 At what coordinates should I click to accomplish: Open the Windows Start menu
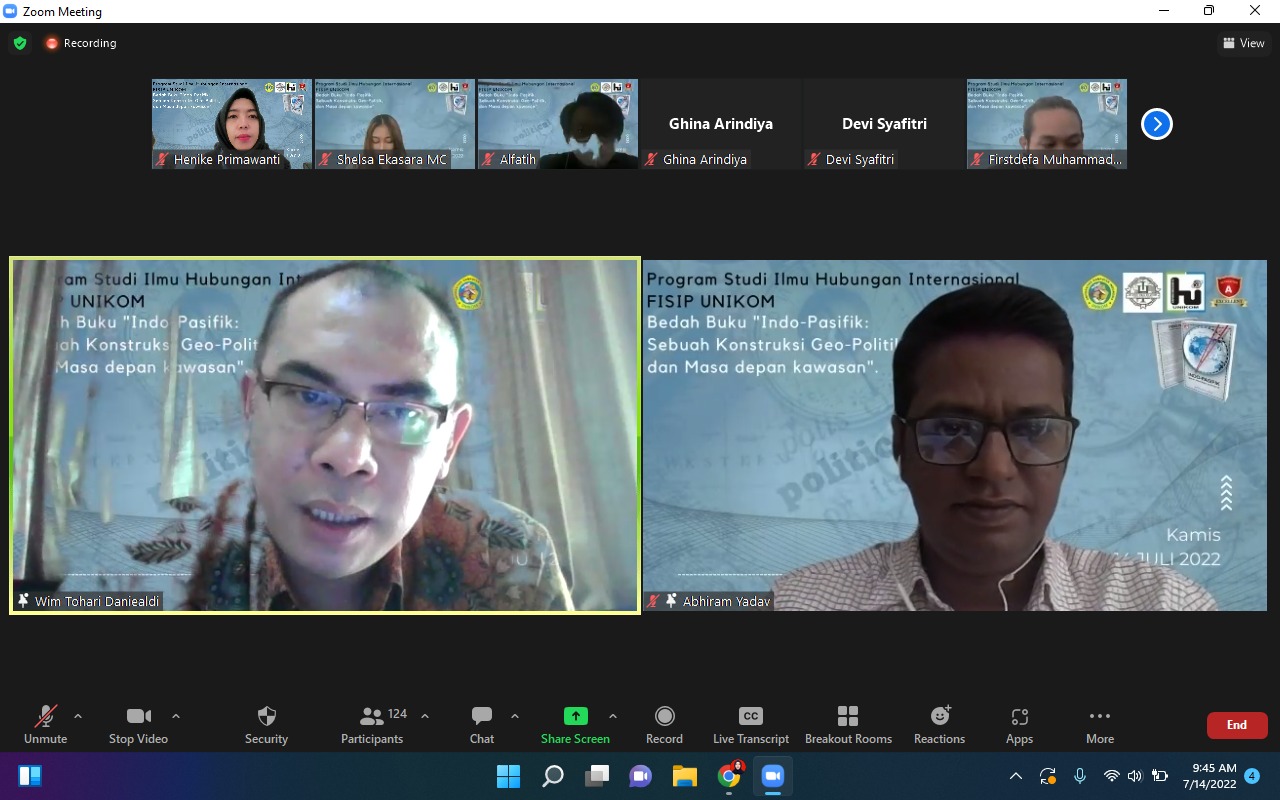coord(508,776)
